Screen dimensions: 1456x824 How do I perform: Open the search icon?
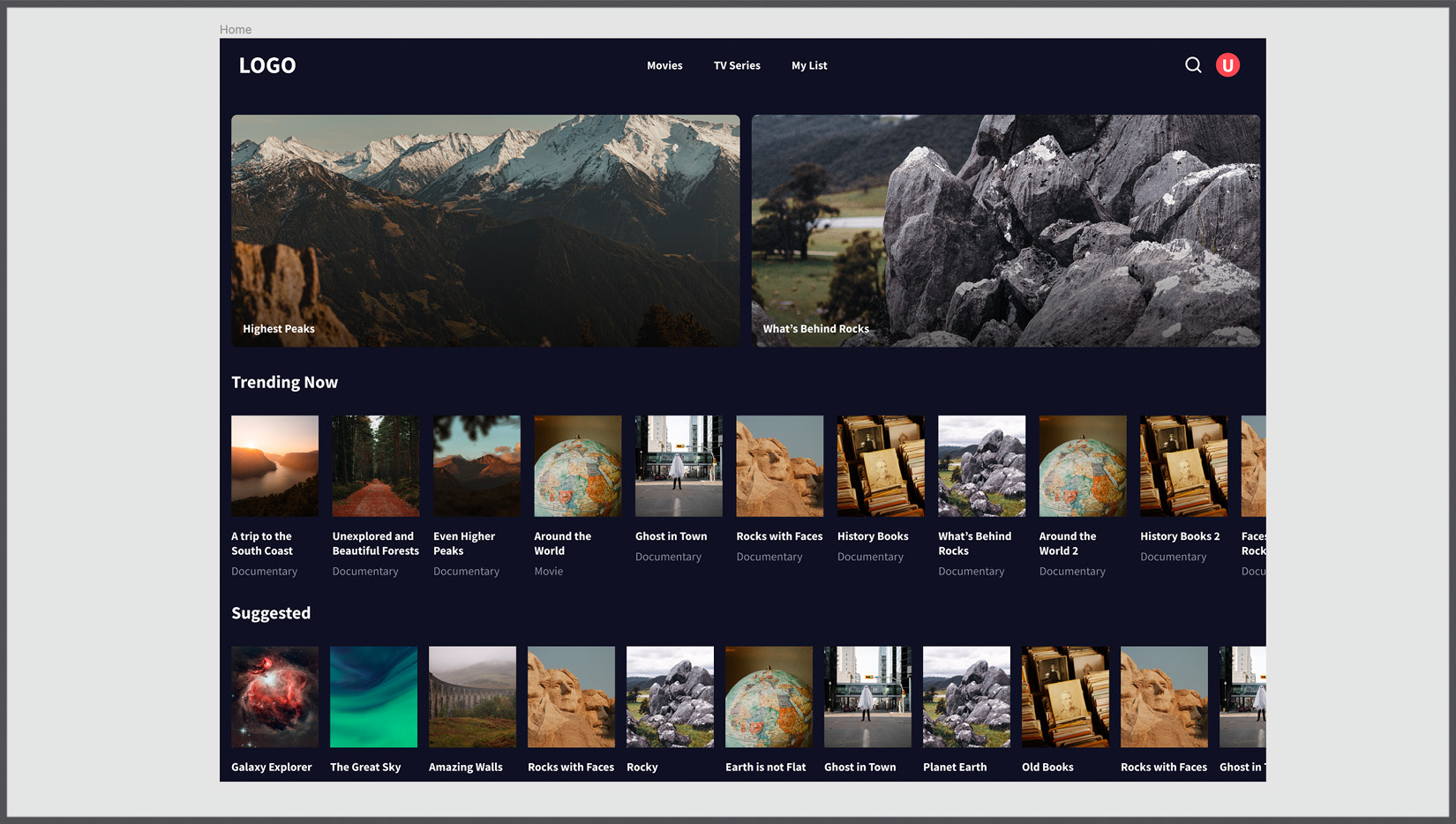pyautogui.click(x=1193, y=64)
